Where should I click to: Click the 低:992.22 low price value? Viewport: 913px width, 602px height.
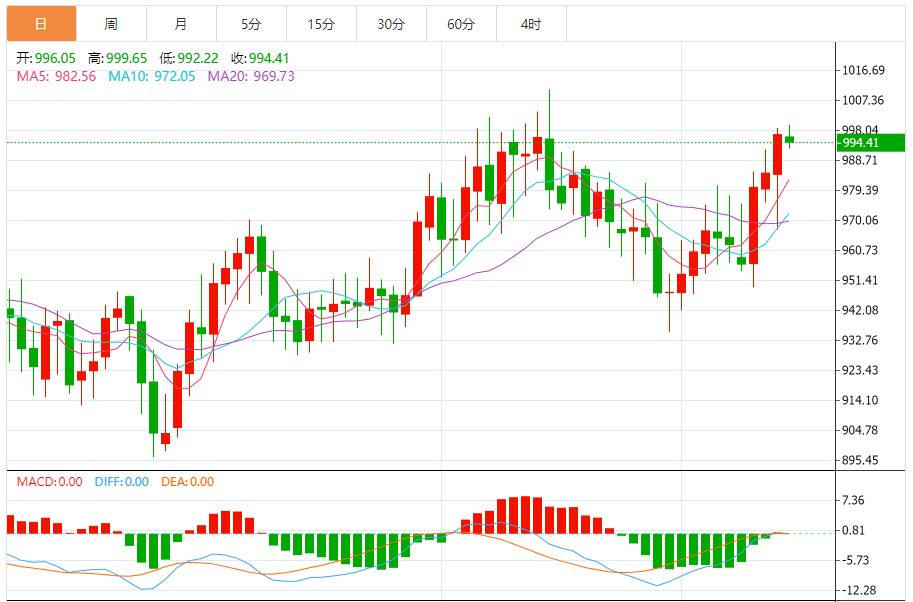189,58
